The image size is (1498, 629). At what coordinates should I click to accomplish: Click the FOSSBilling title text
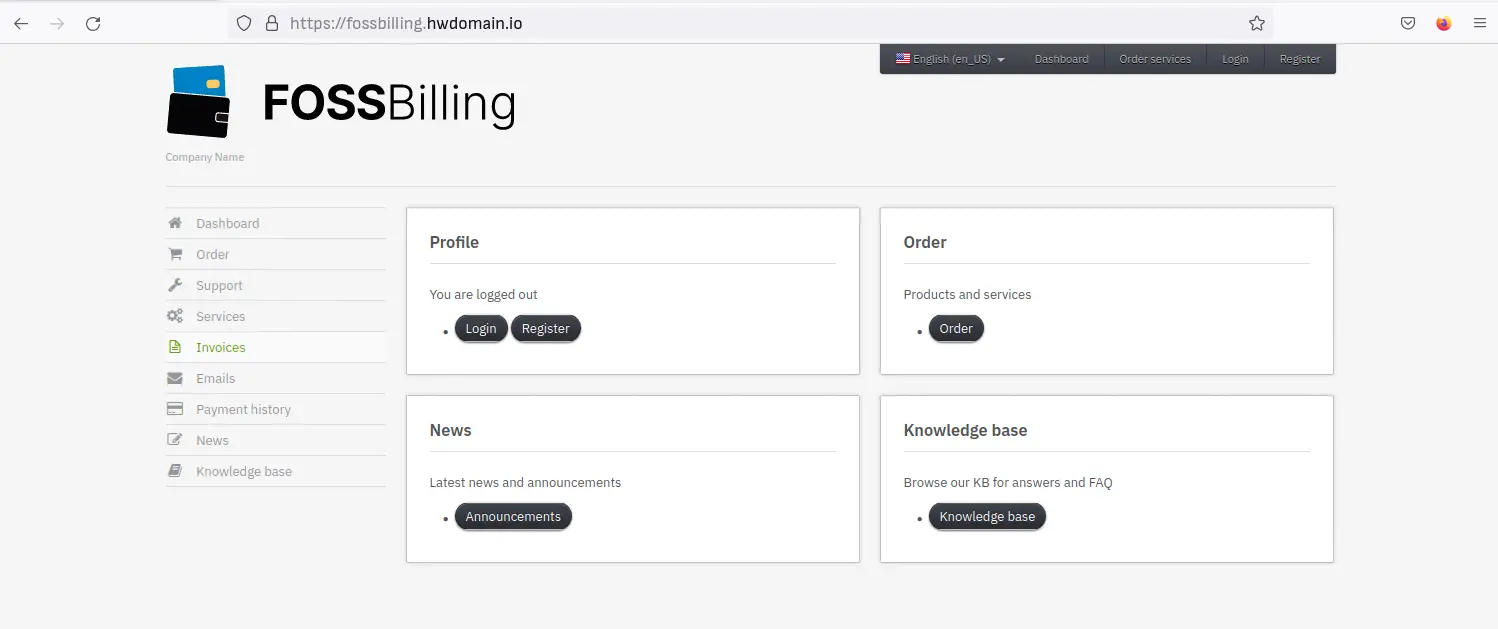pos(389,103)
